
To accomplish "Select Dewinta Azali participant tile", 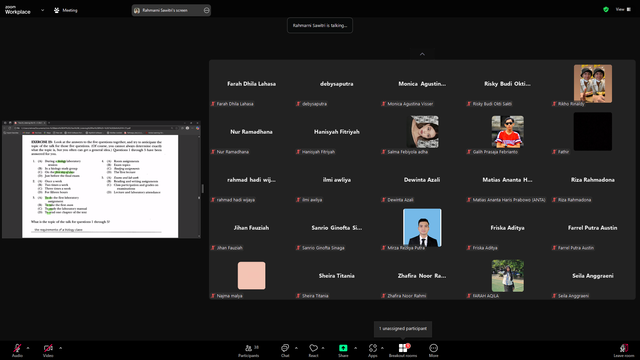I will pyautogui.click(x=422, y=180).
